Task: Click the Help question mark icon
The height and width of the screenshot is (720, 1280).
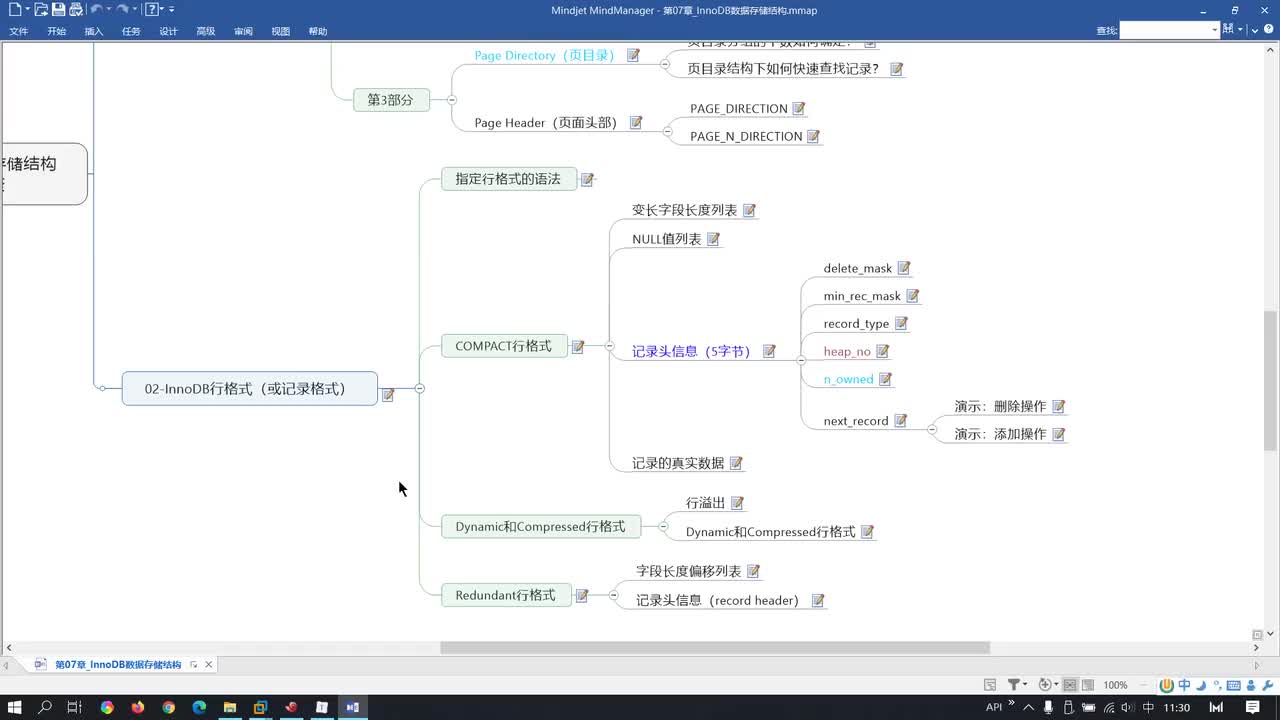Action: (x=150, y=9)
